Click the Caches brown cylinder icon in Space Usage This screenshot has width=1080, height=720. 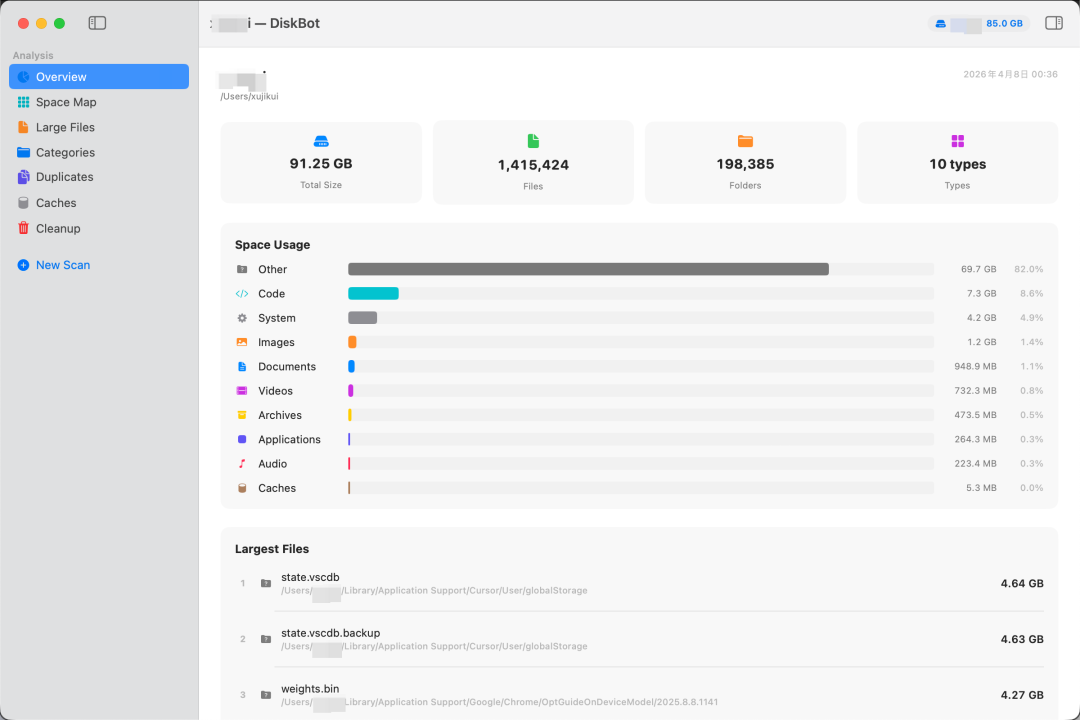tap(242, 488)
